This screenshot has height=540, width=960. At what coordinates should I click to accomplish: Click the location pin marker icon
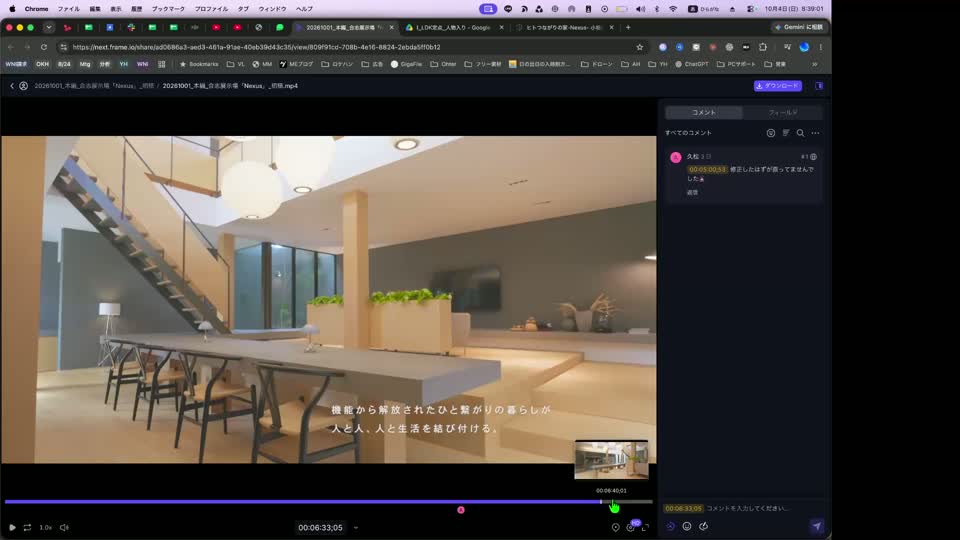pyautogui.click(x=615, y=527)
